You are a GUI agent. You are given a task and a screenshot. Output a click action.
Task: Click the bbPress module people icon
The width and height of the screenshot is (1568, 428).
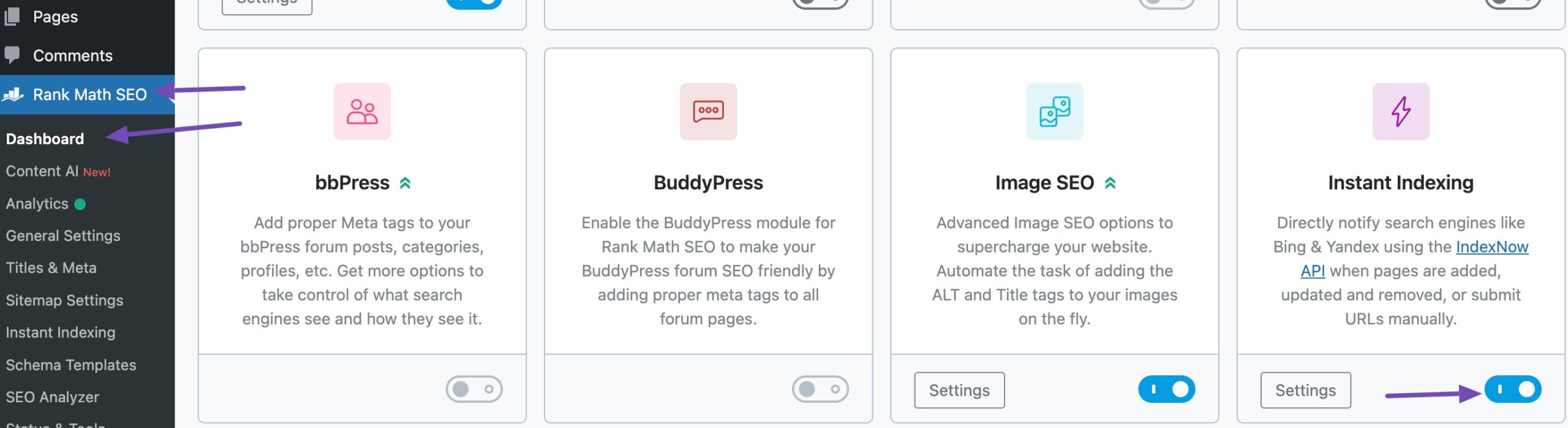point(362,112)
